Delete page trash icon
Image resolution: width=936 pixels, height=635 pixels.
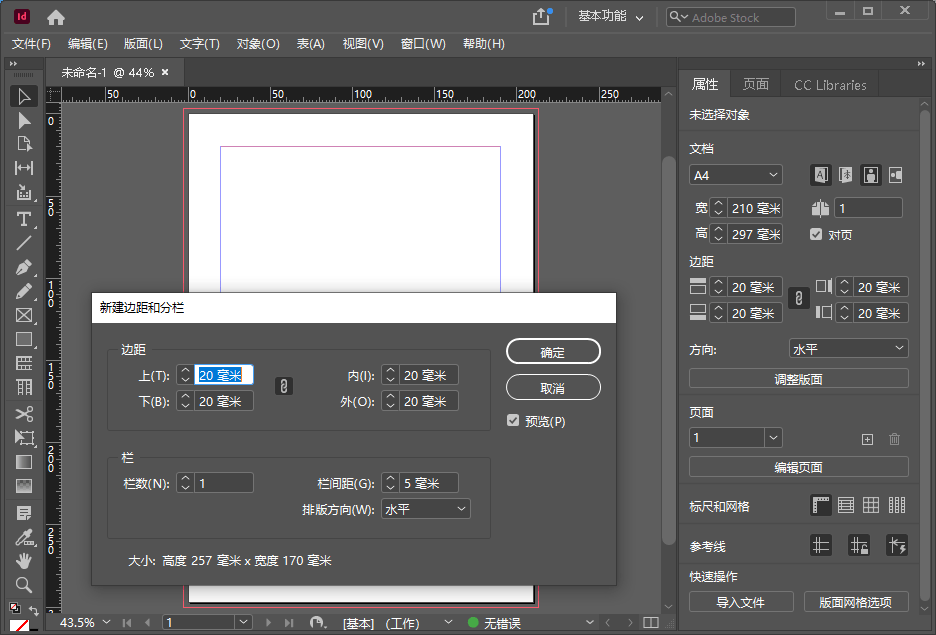[894, 439]
